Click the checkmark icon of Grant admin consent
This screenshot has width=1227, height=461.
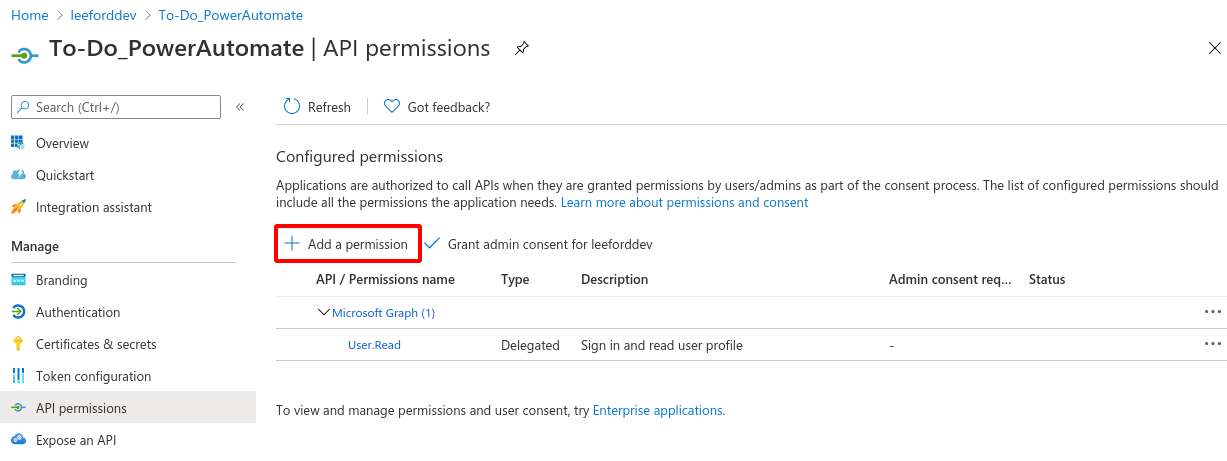tap(432, 243)
